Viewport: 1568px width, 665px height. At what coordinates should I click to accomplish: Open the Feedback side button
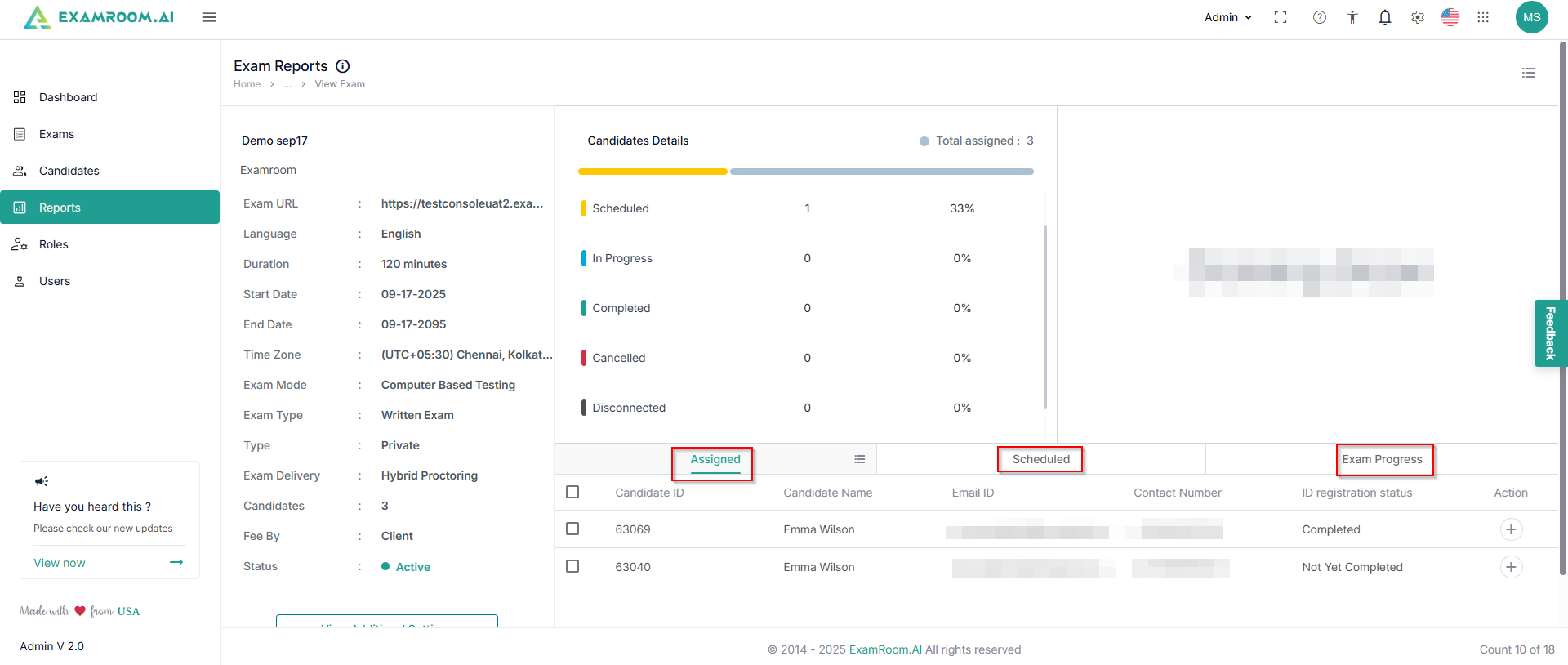(x=1550, y=333)
